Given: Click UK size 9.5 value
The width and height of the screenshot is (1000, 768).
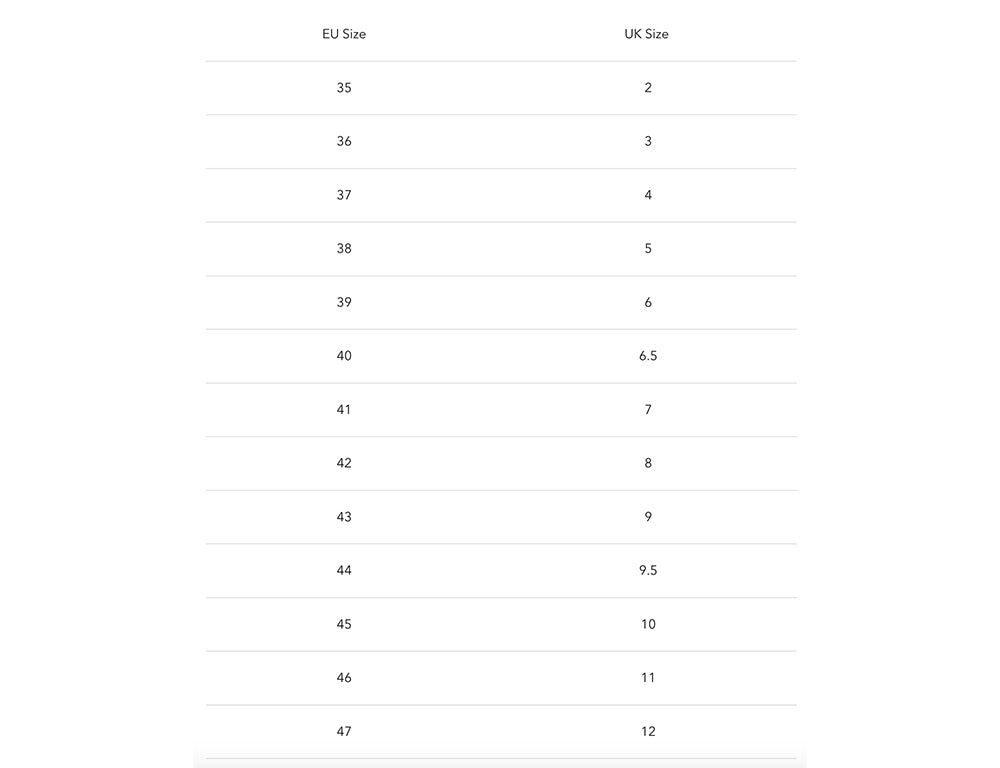Looking at the screenshot, I should coord(648,570).
